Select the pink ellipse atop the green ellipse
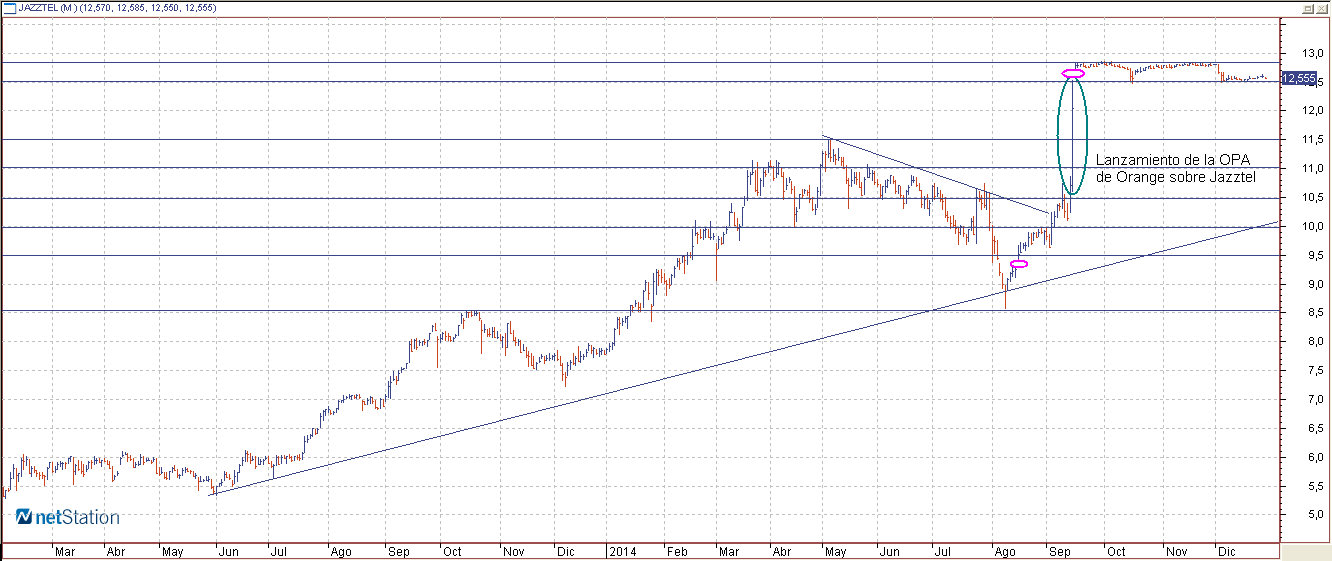Viewport: 1332px width, 561px height. click(1073, 74)
